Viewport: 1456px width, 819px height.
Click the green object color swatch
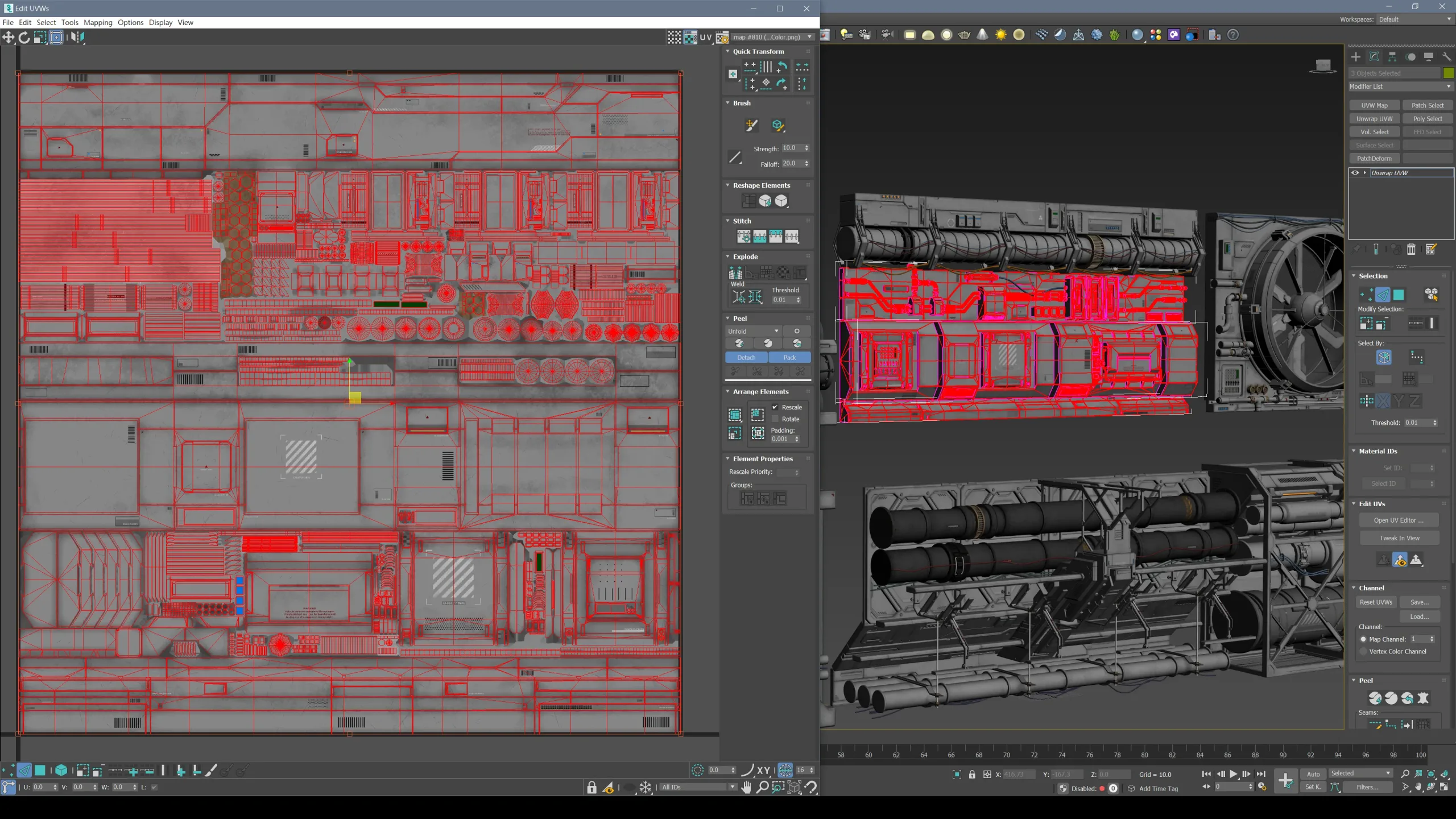click(x=1448, y=73)
